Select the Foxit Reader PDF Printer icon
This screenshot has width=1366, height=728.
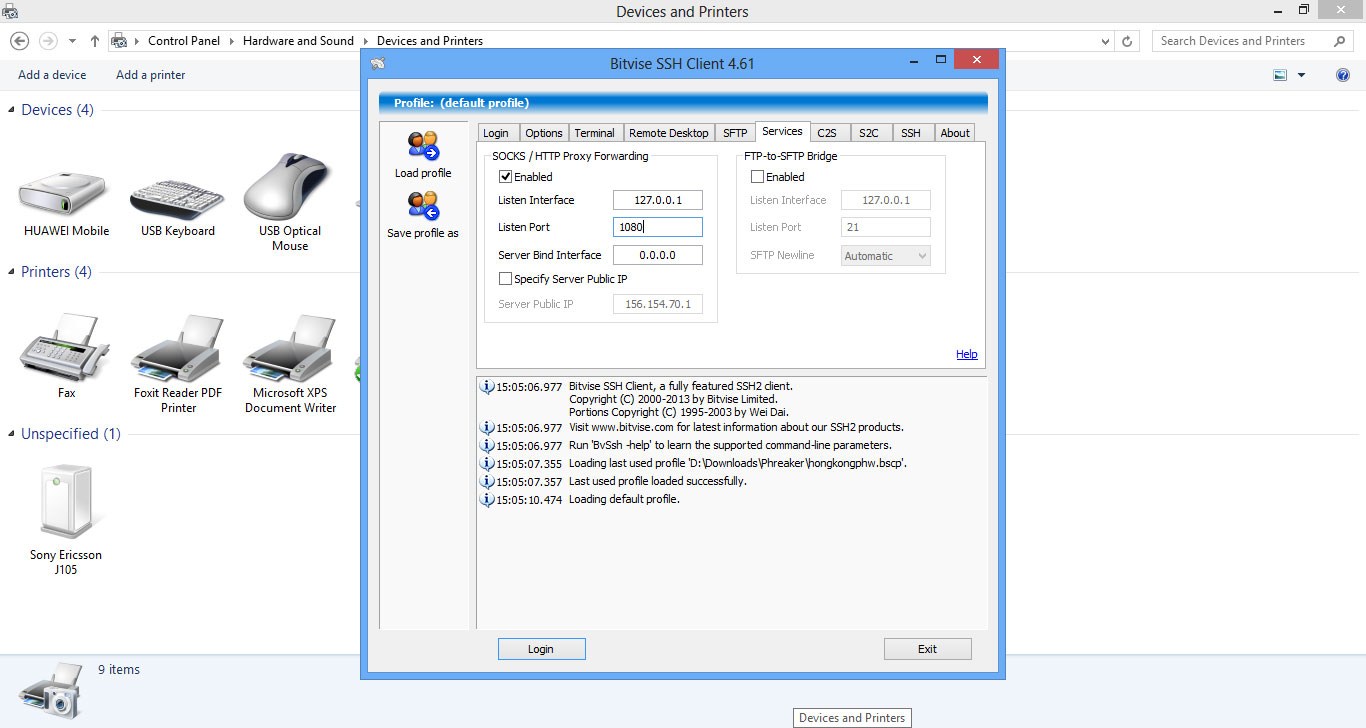click(178, 350)
